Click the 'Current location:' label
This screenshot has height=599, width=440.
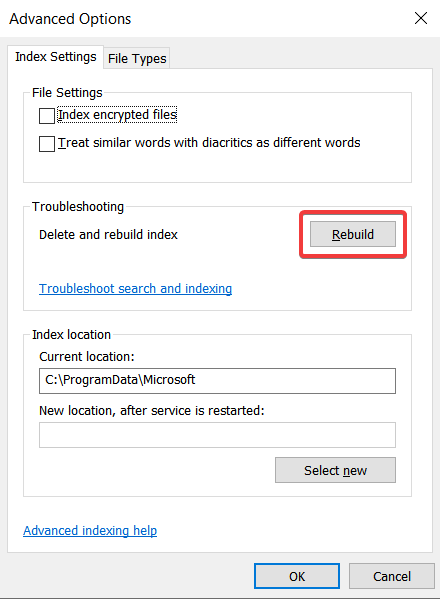click(87, 357)
